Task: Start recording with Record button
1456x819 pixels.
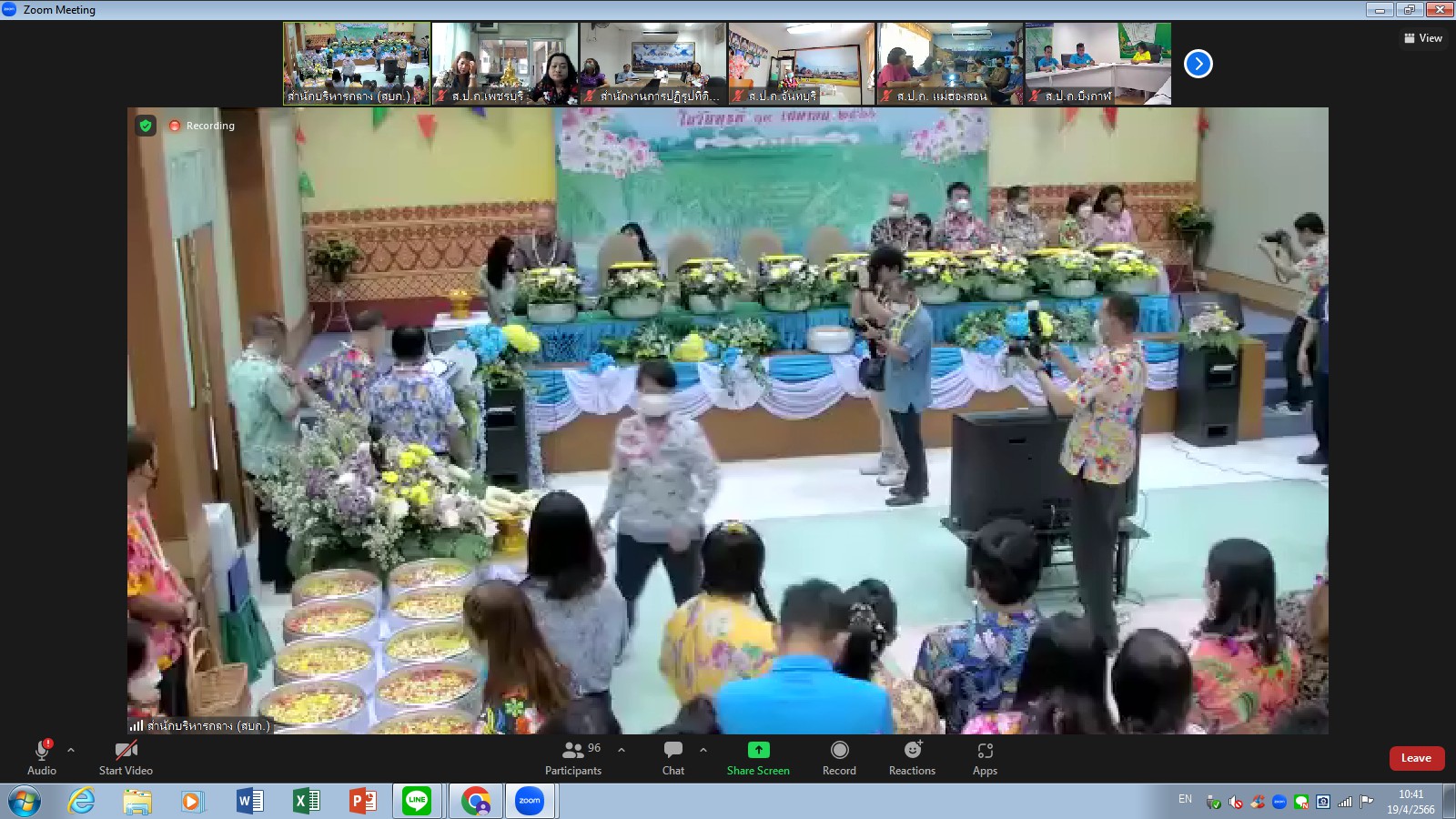Action: point(839,757)
